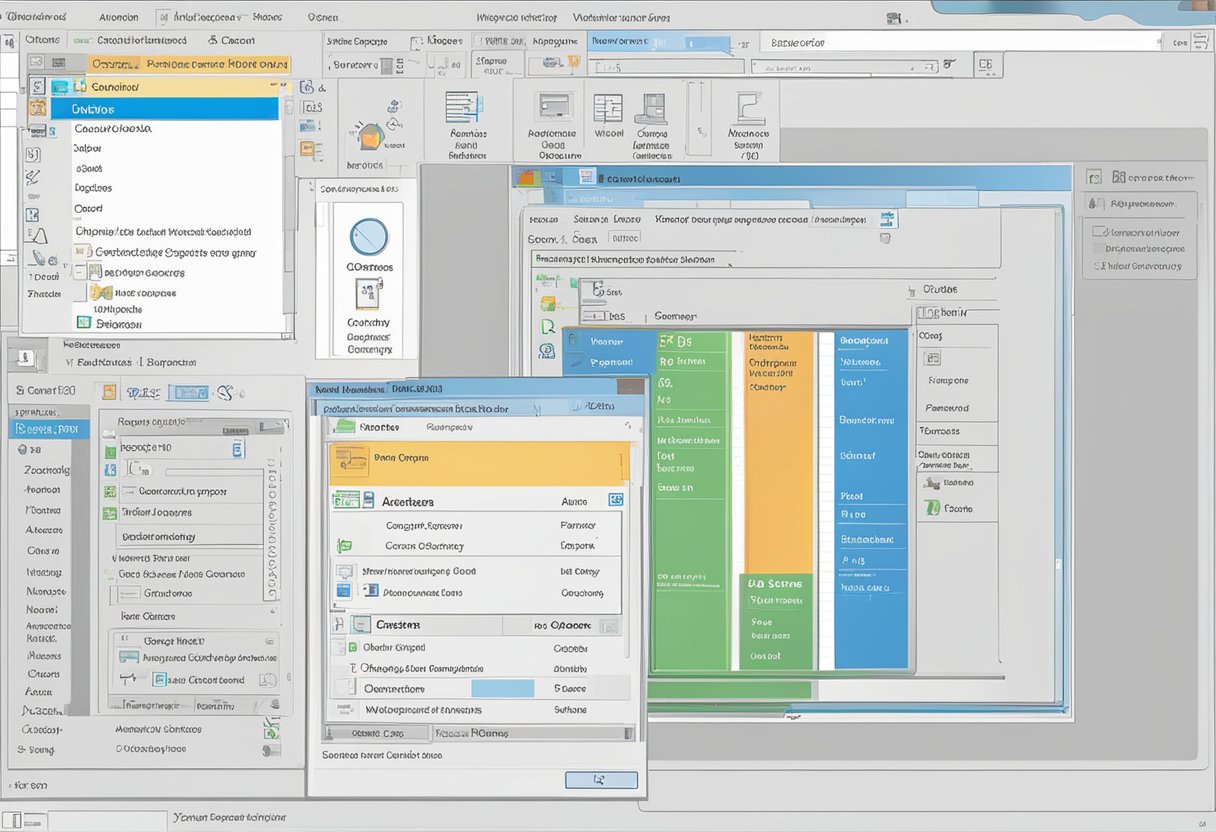Click the green icon at bottom of right panel list
1216x832 pixels.
[932, 508]
